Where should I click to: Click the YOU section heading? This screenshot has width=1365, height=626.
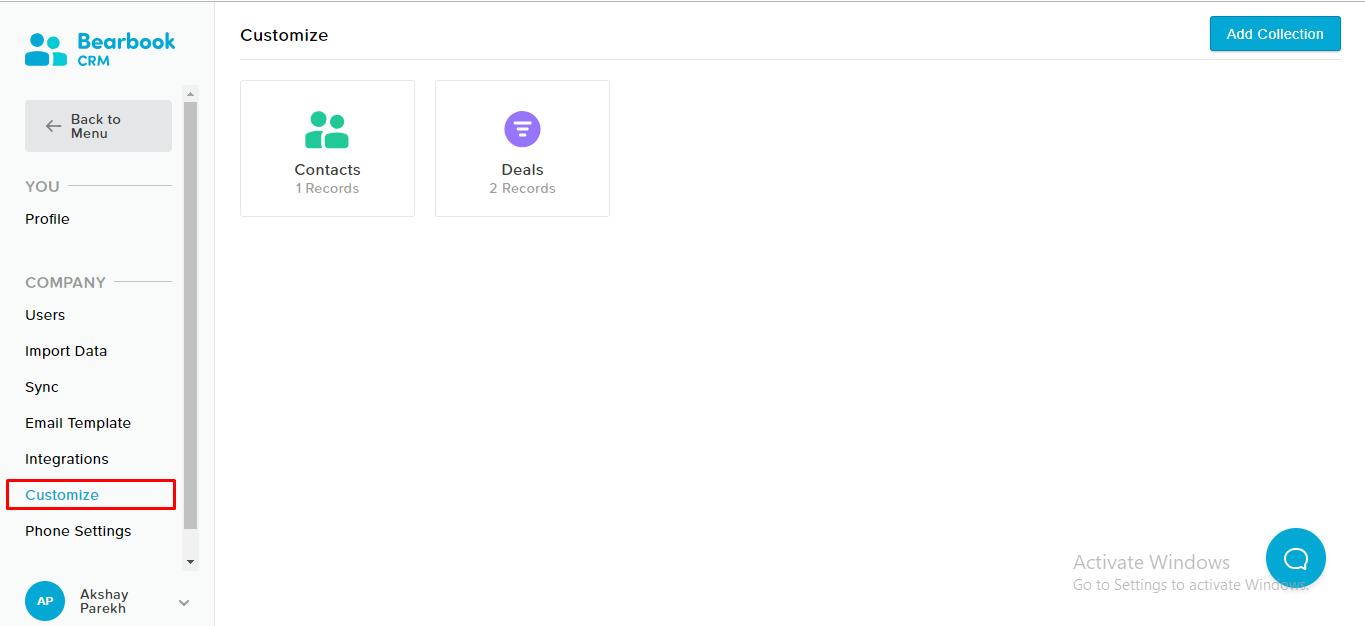click(x=42, y=186)
